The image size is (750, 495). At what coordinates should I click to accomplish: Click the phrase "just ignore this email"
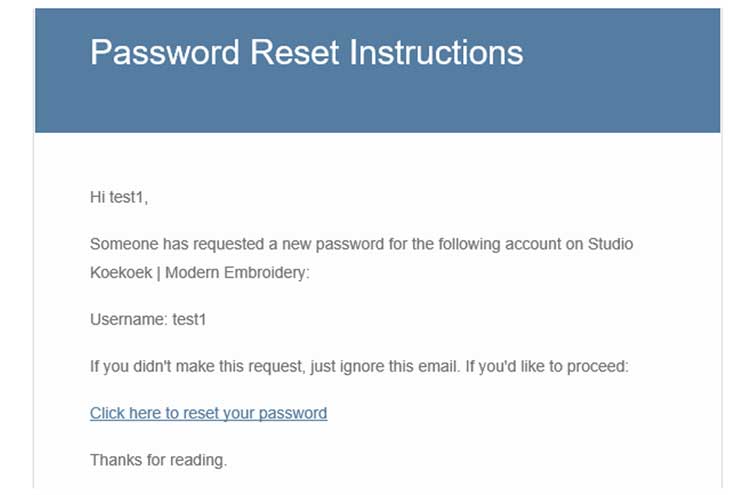pyautogui.click(x=380, y=367)
